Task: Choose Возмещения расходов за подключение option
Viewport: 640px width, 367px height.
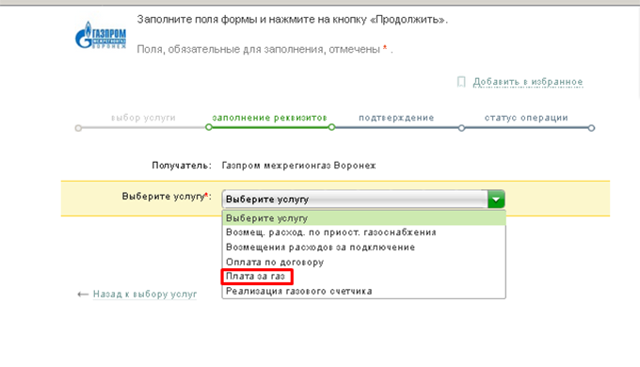Action: tap(364, 247)
